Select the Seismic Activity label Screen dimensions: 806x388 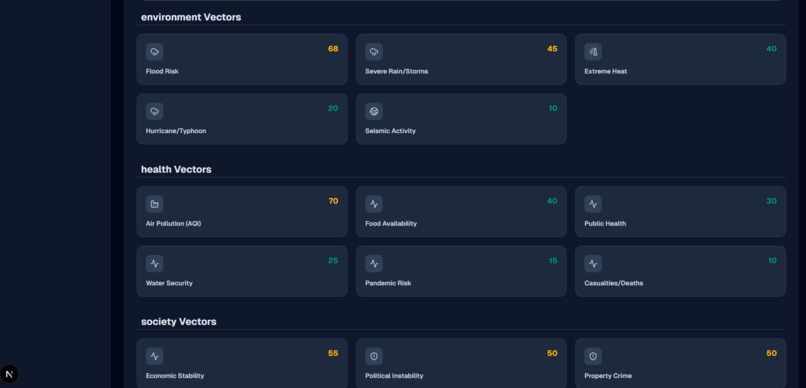click(x=390, y=131)
